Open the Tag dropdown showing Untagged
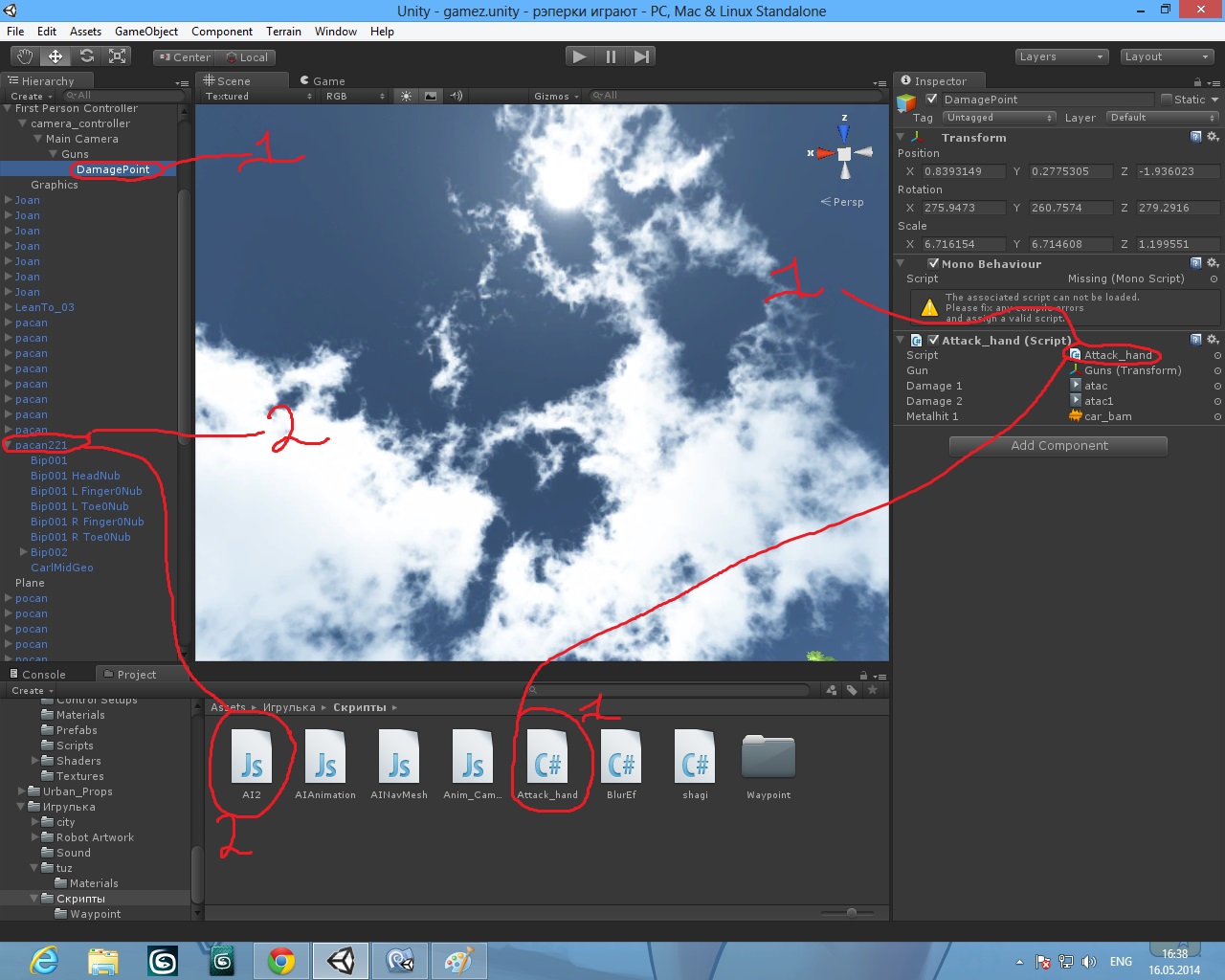 (x=998, y=118)
